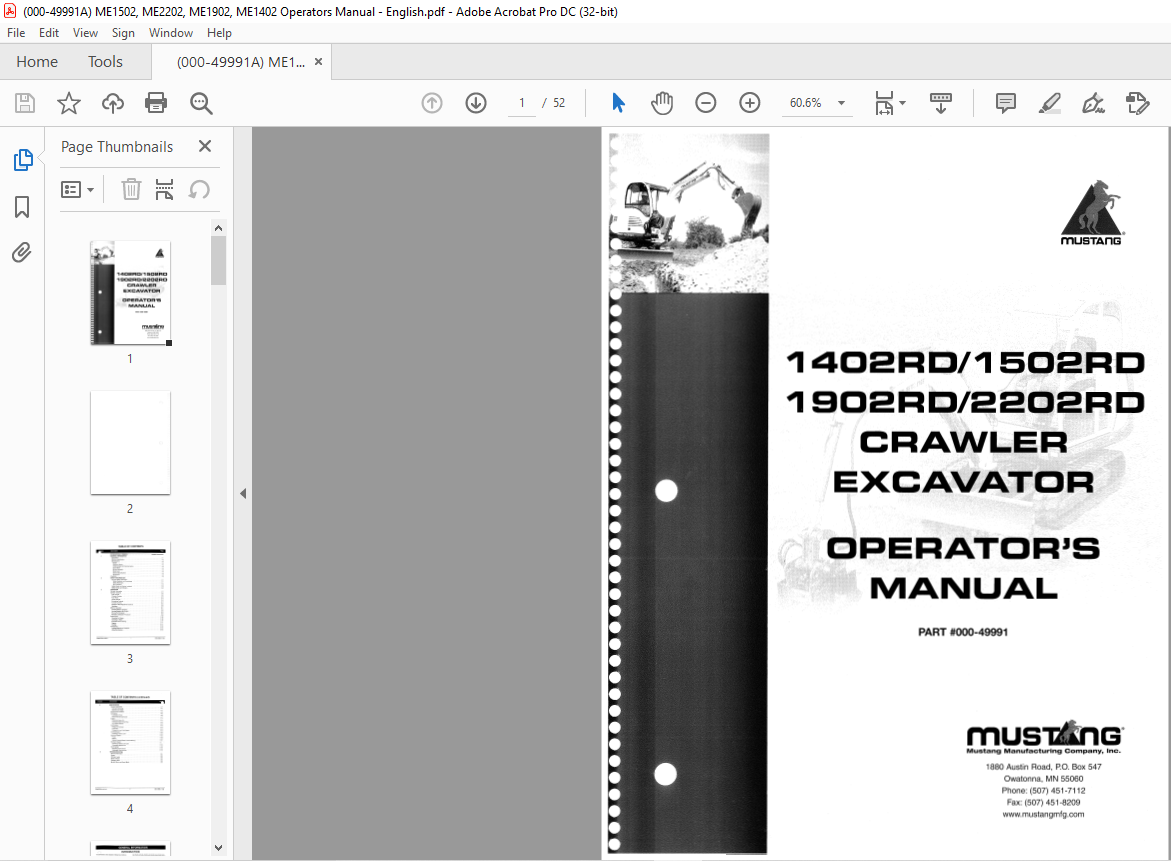The image size is (1171, 861).
Task: Select page 3 thumbnail
Action: (130, 593)
